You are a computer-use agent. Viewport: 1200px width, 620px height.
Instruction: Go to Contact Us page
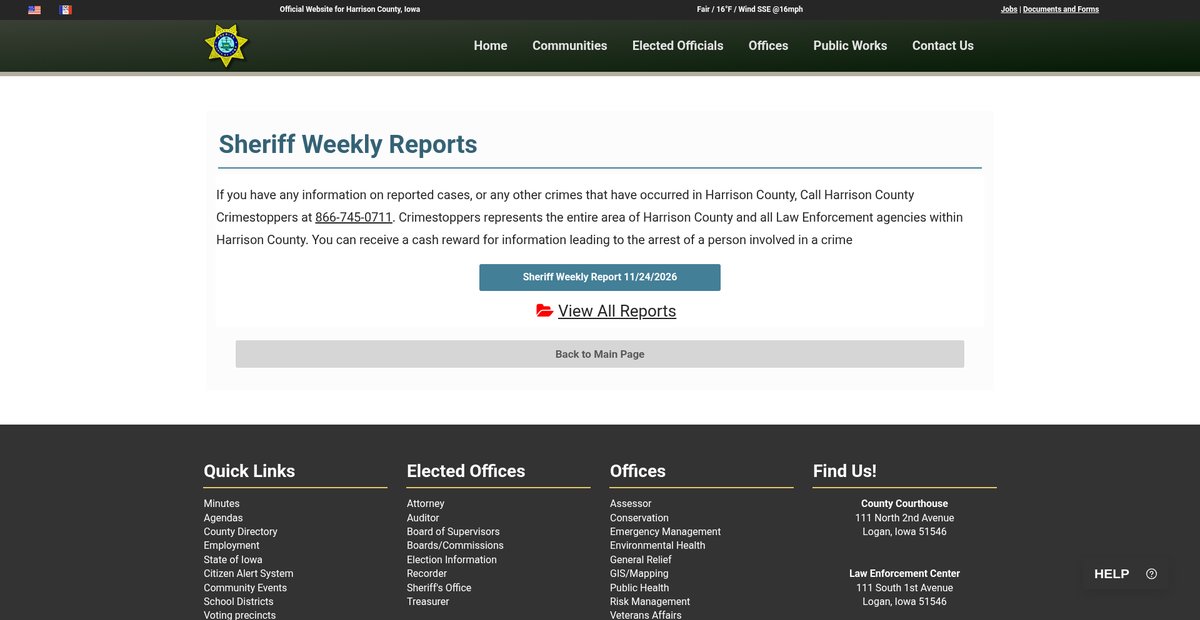click(942, 46)
